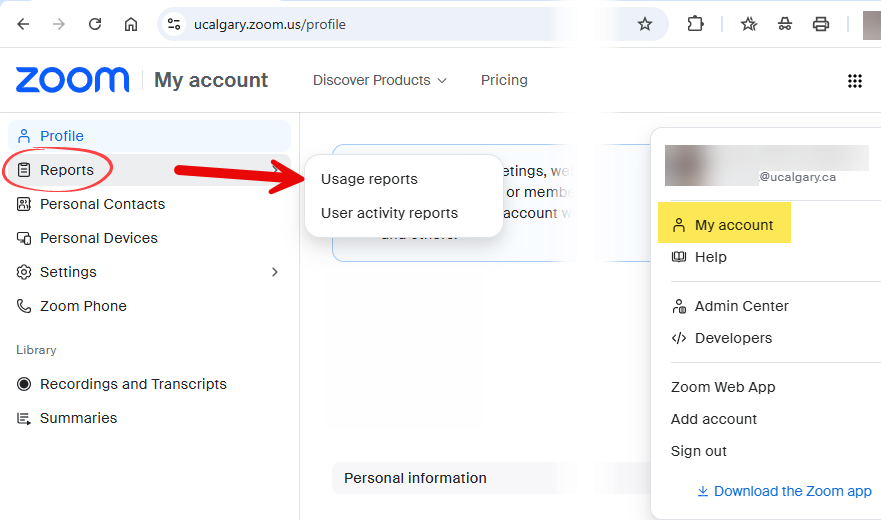Click the browser forward arrow
881x520 pixels.
click(x=58, y=24)
